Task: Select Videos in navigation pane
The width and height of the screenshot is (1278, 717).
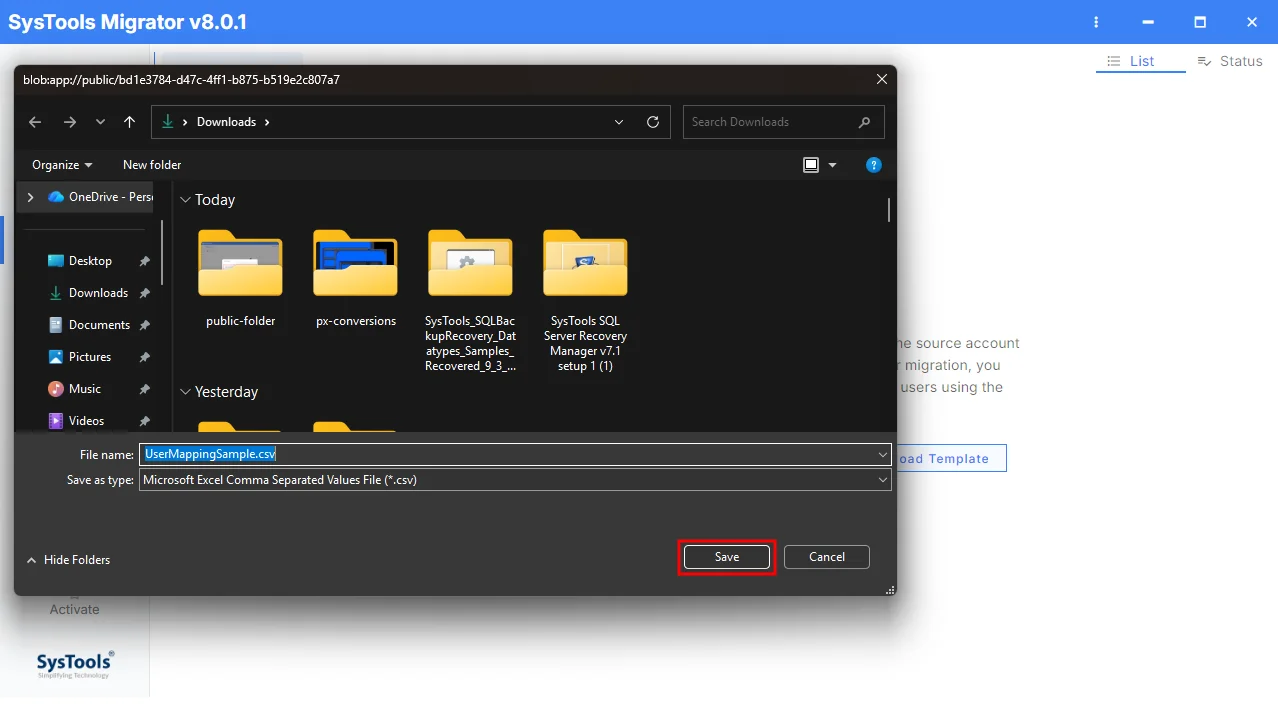Action: tap(87, 421)
